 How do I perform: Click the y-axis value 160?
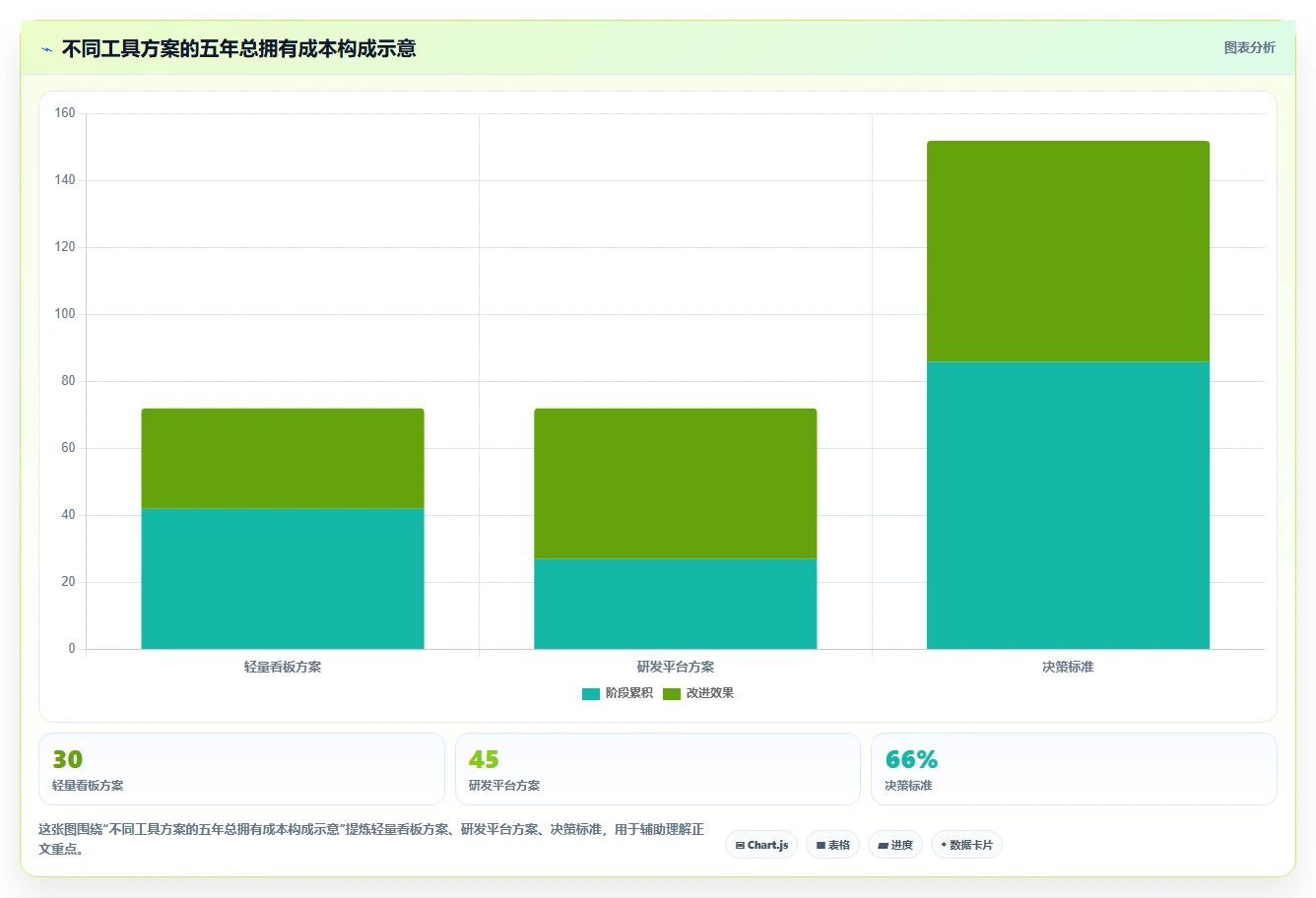click(x=65, y=113)
